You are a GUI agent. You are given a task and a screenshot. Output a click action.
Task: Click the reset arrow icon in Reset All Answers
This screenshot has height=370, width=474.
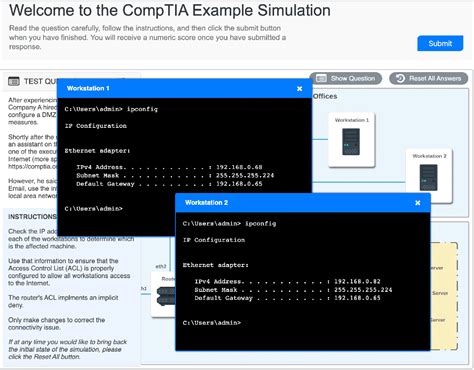point(400,79)
